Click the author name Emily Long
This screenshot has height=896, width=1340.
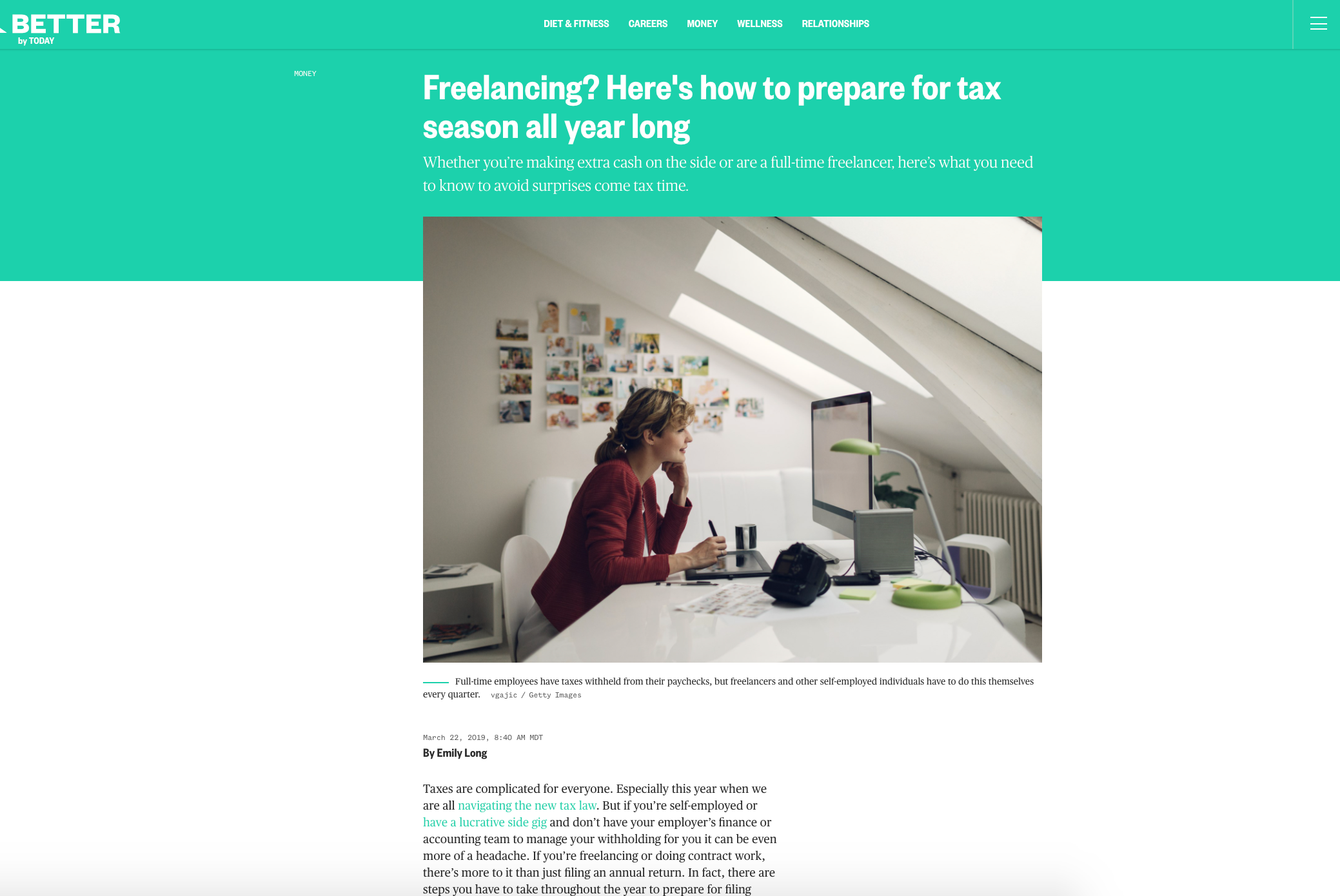point(461,754)
